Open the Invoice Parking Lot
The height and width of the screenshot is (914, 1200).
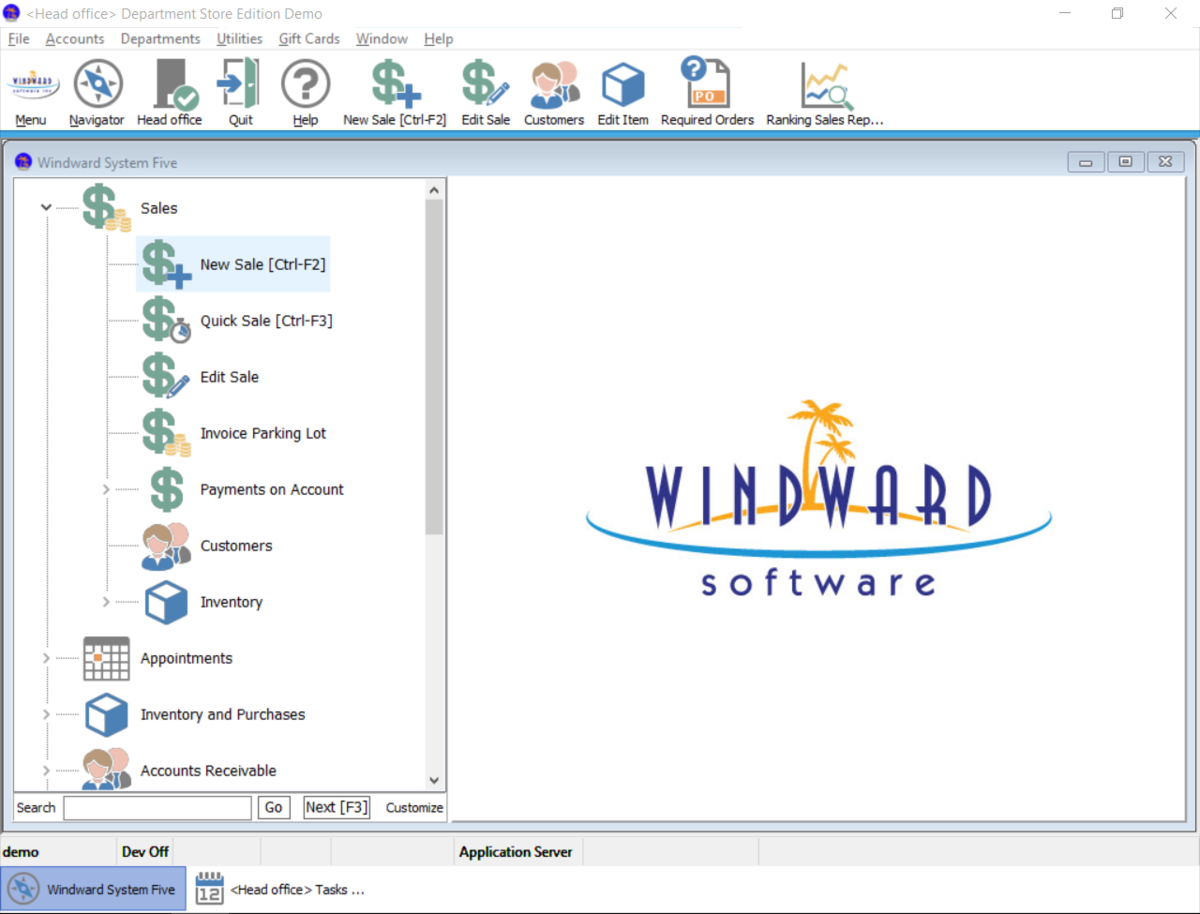263,432
